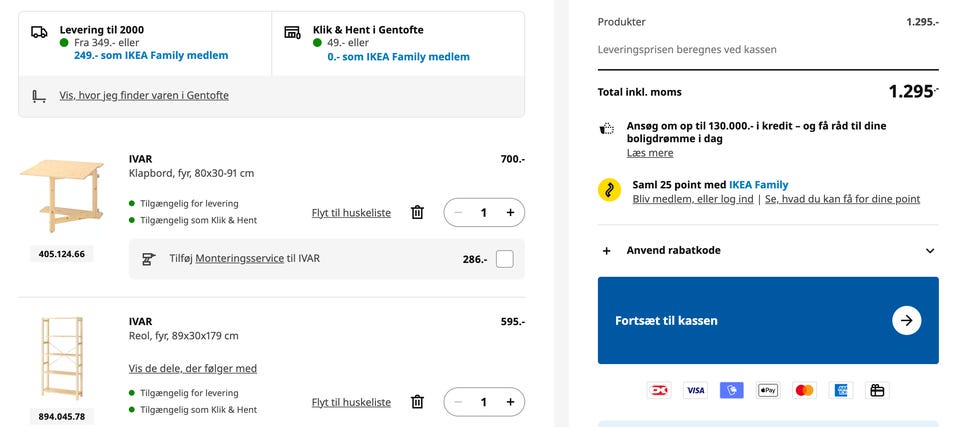Image resolution: width=960 pixels, height=427 pixels.
Task: Open Vis, hvor jeg finder varen i Gentofte
Action: click(x=144, y=96)
